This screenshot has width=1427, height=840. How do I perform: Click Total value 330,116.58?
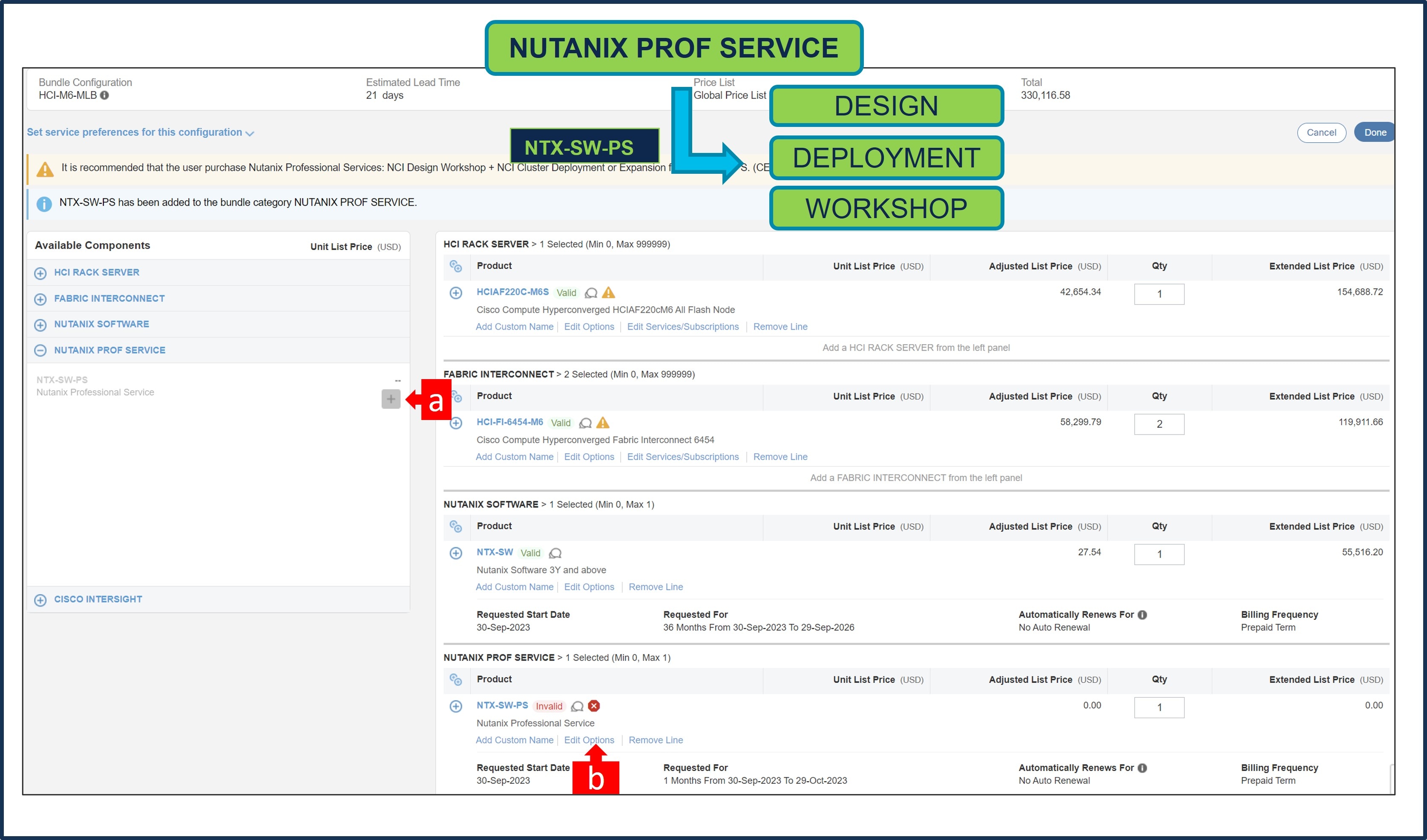(1045, 96)
